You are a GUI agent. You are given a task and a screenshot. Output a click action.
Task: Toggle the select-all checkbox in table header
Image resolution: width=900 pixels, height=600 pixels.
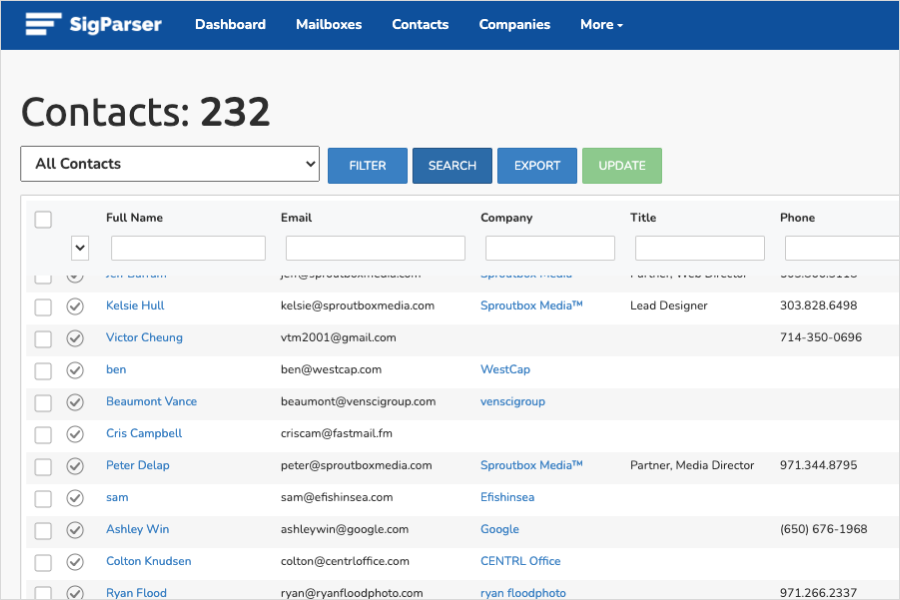pyautogui.click(x=43, y=219)
